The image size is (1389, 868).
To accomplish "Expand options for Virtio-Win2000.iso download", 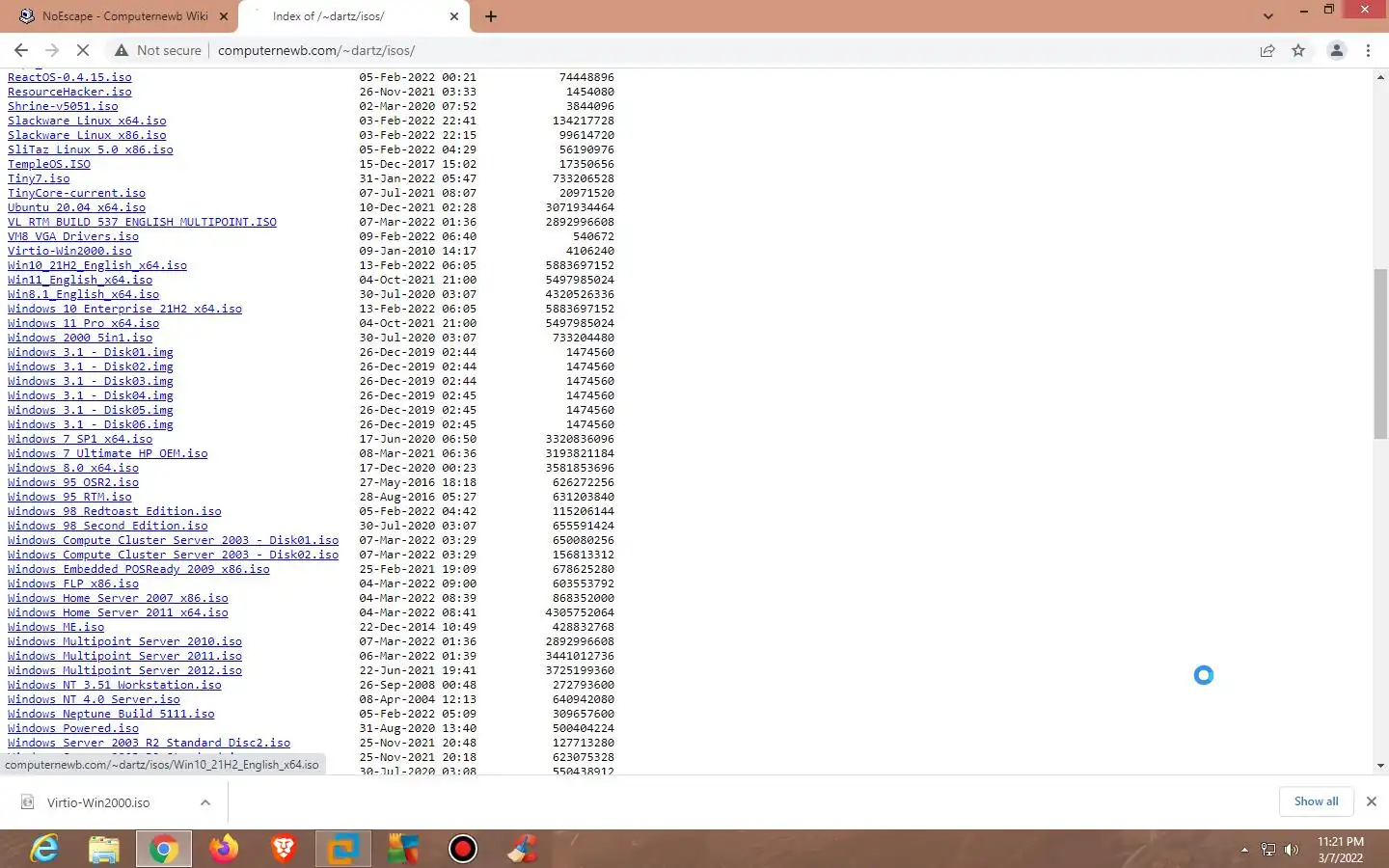I will tap(205, 802).
